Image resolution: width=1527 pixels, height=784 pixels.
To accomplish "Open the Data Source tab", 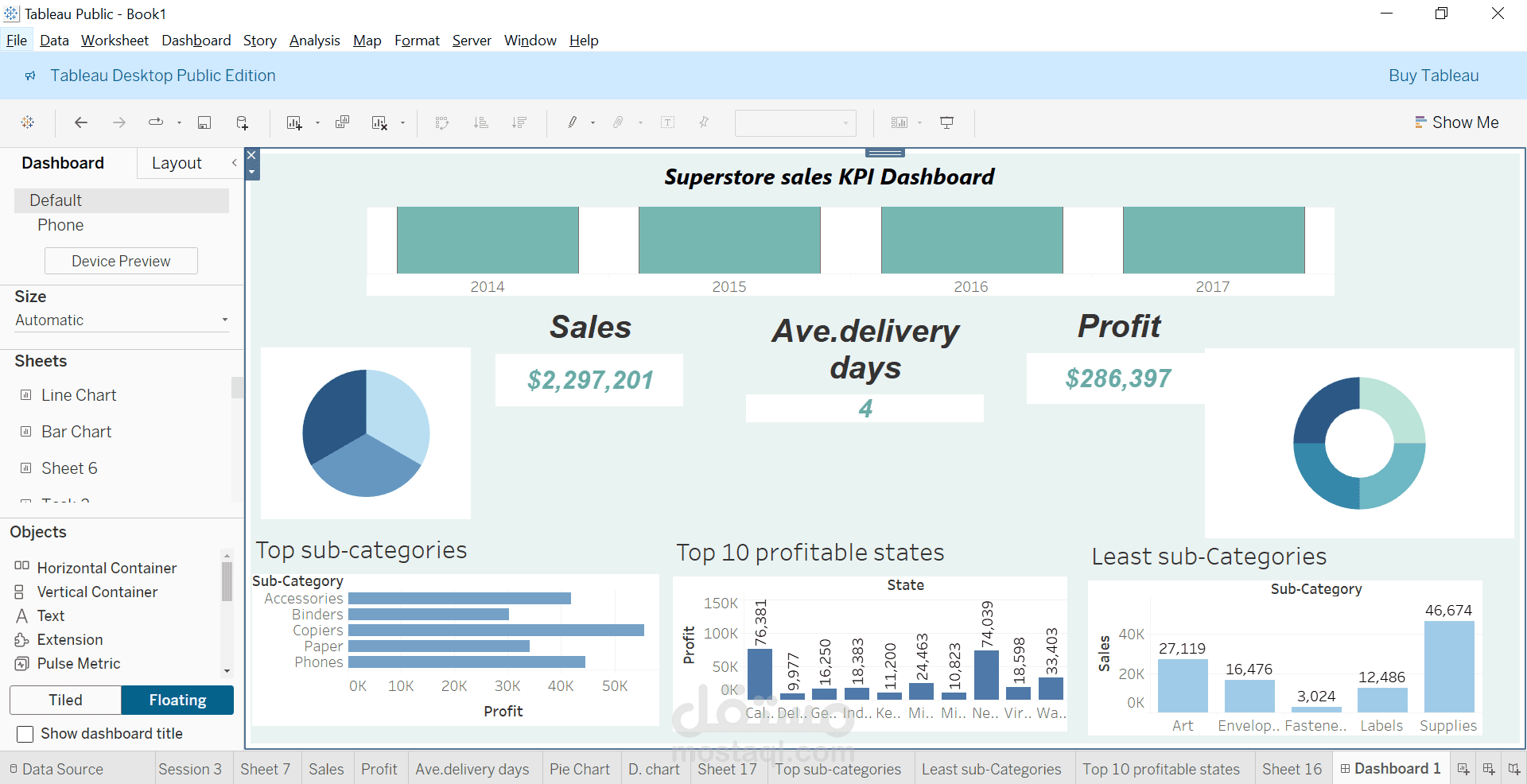I will pos(63,769).
